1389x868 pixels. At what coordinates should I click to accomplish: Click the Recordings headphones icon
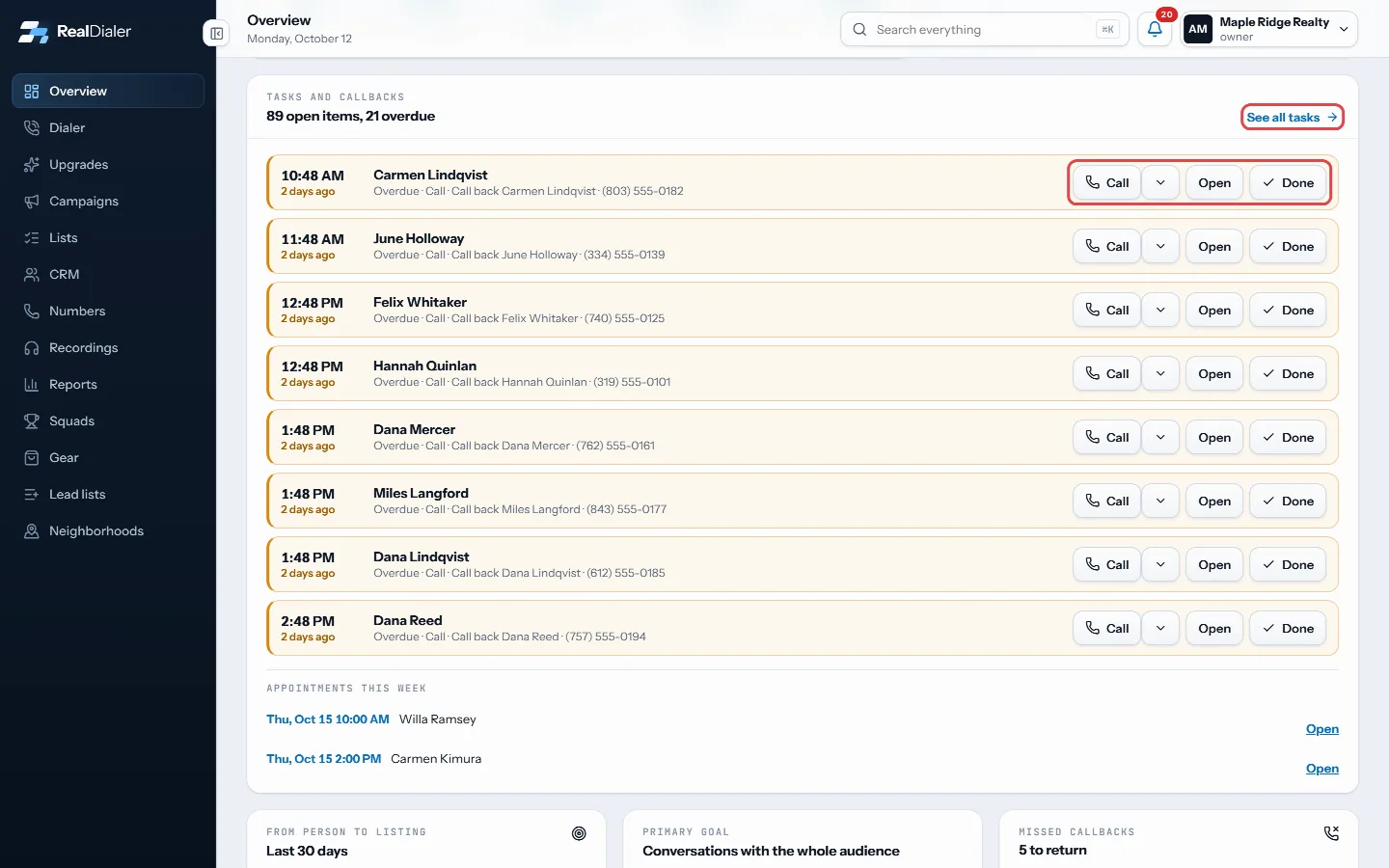tap(32, 348)
